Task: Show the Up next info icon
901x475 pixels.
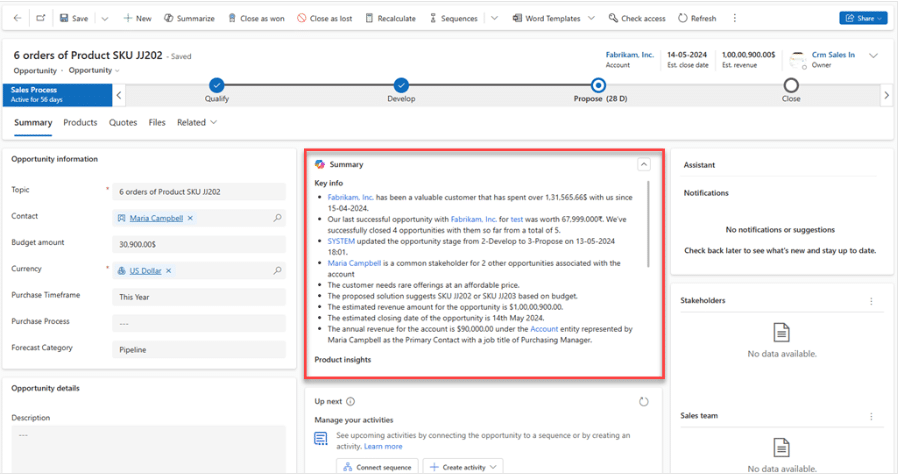Action: pos(351,401)
